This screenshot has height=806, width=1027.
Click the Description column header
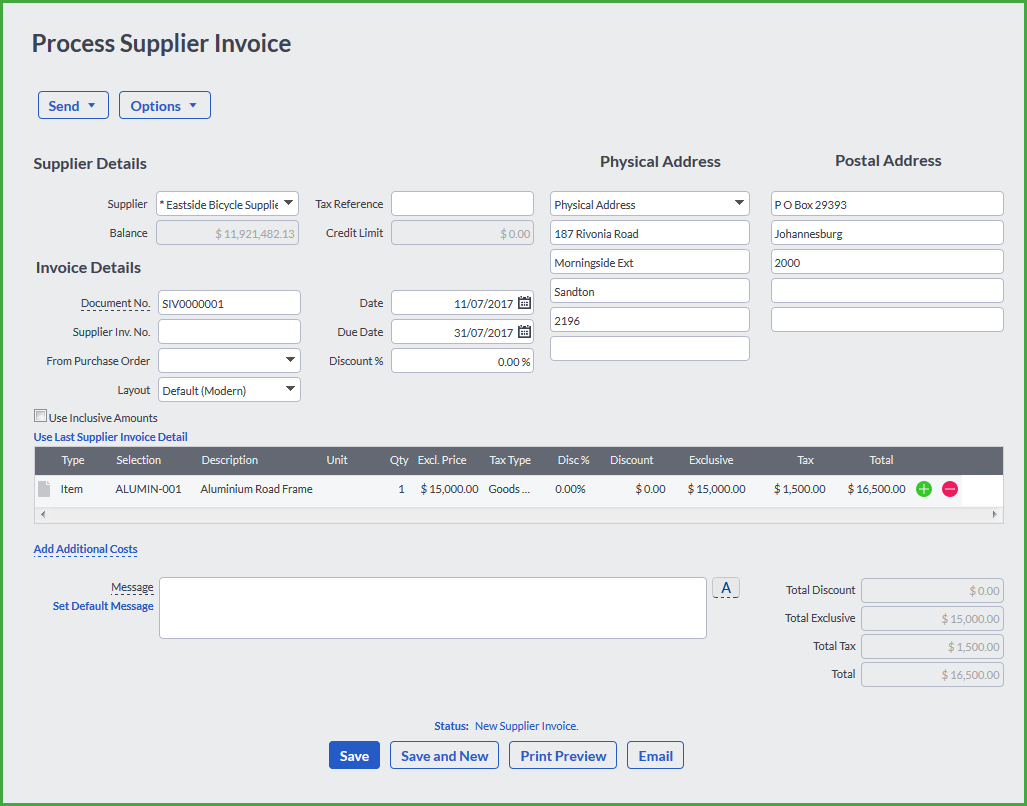(230, 460)
